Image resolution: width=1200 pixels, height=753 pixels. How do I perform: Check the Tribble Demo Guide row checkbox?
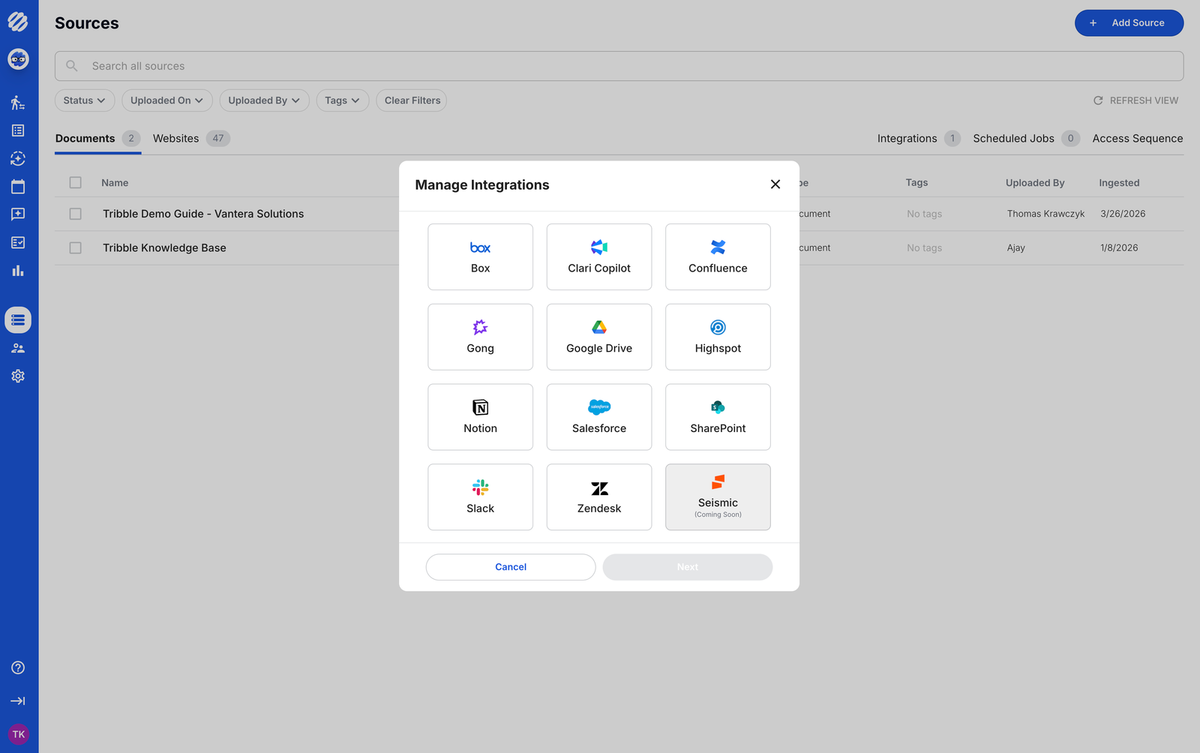coord(75,214)
